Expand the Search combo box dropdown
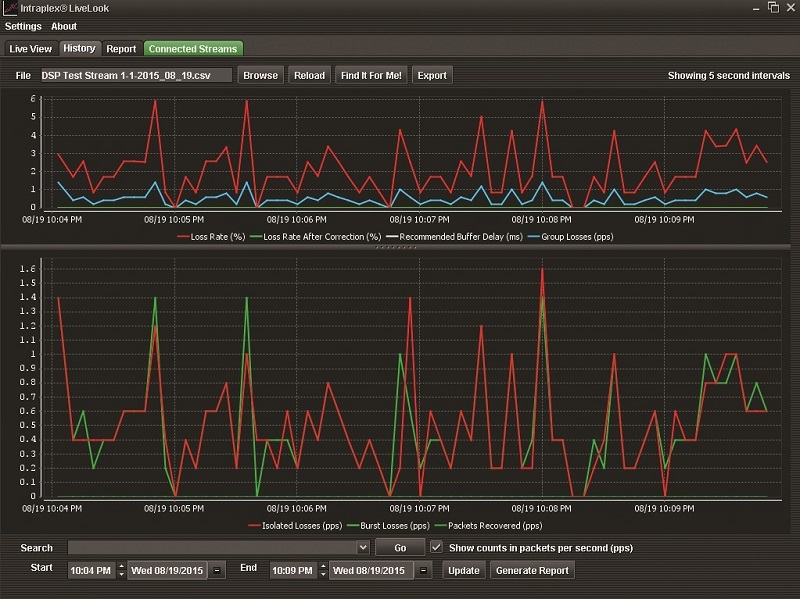The width and height of the screenshot is (800, 599). 363,548
